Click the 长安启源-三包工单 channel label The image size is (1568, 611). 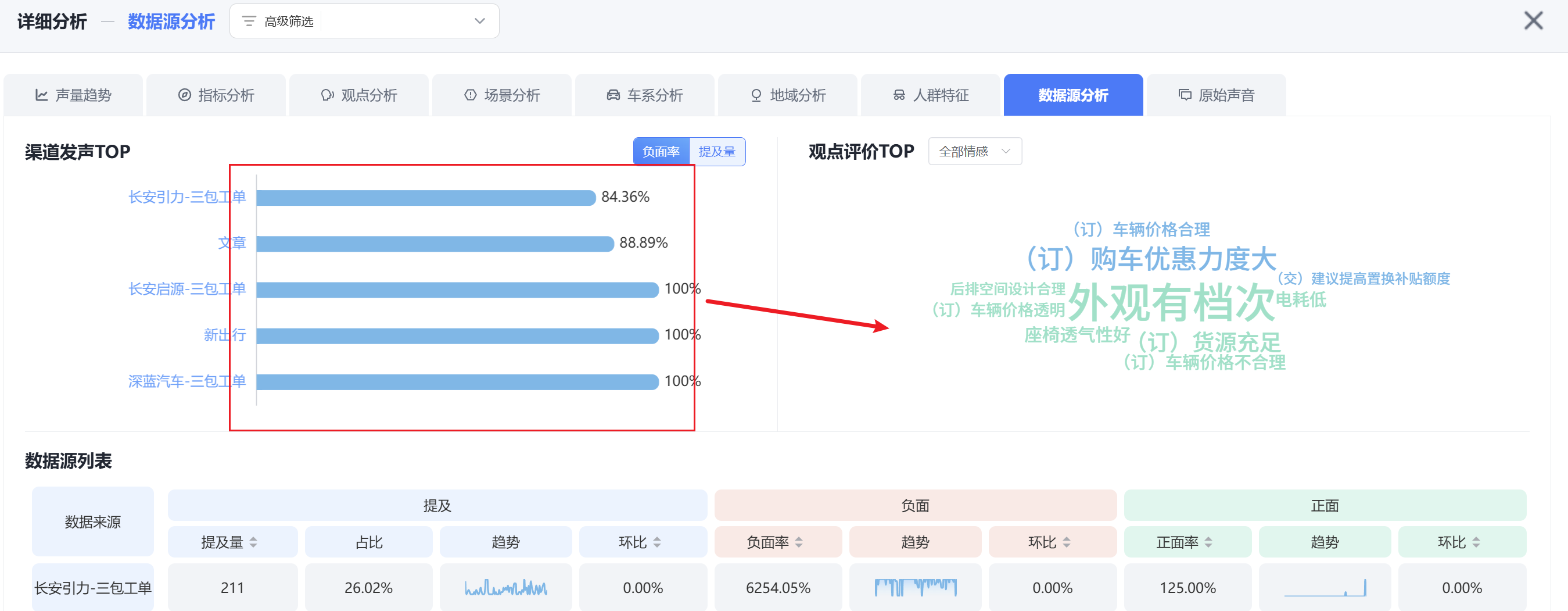pyautogui.click(x=187, y=289)
